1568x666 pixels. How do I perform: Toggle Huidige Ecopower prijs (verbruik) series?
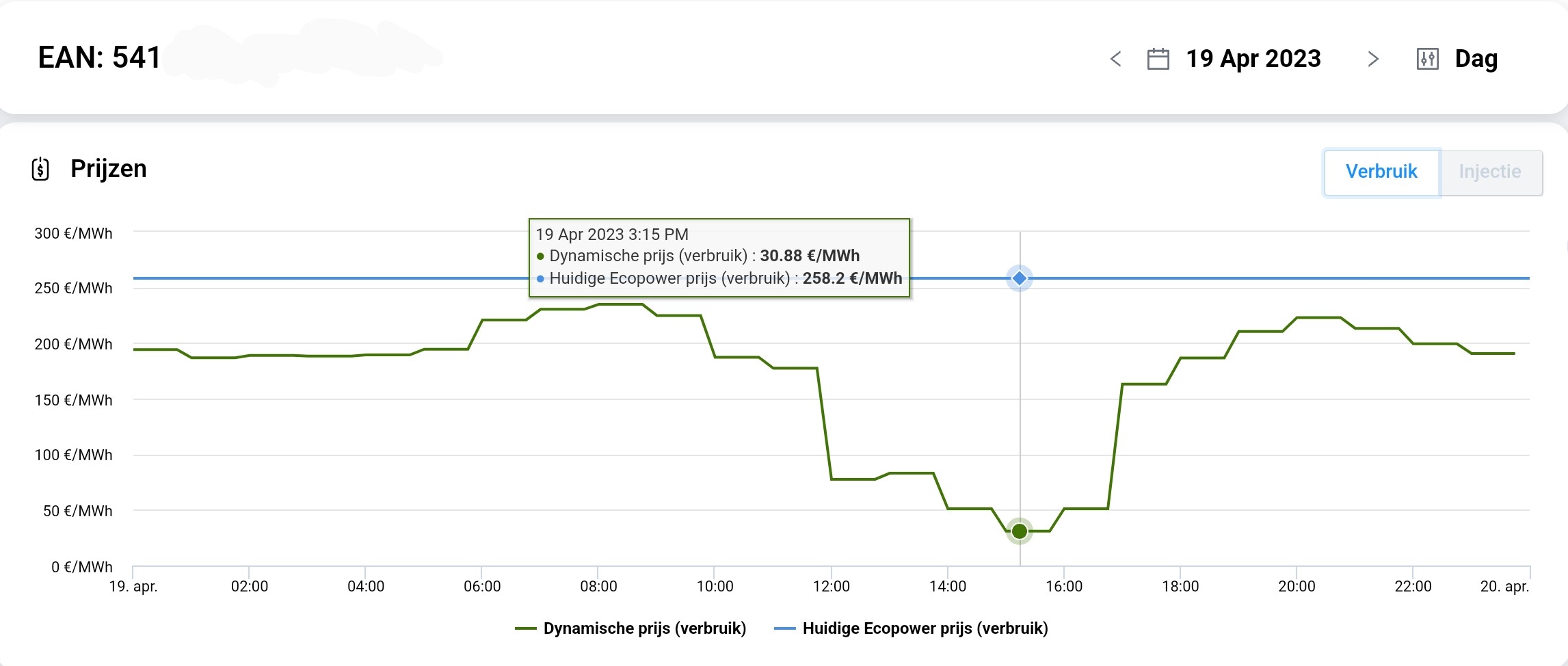pyautogui.click(x=925, y=628)
